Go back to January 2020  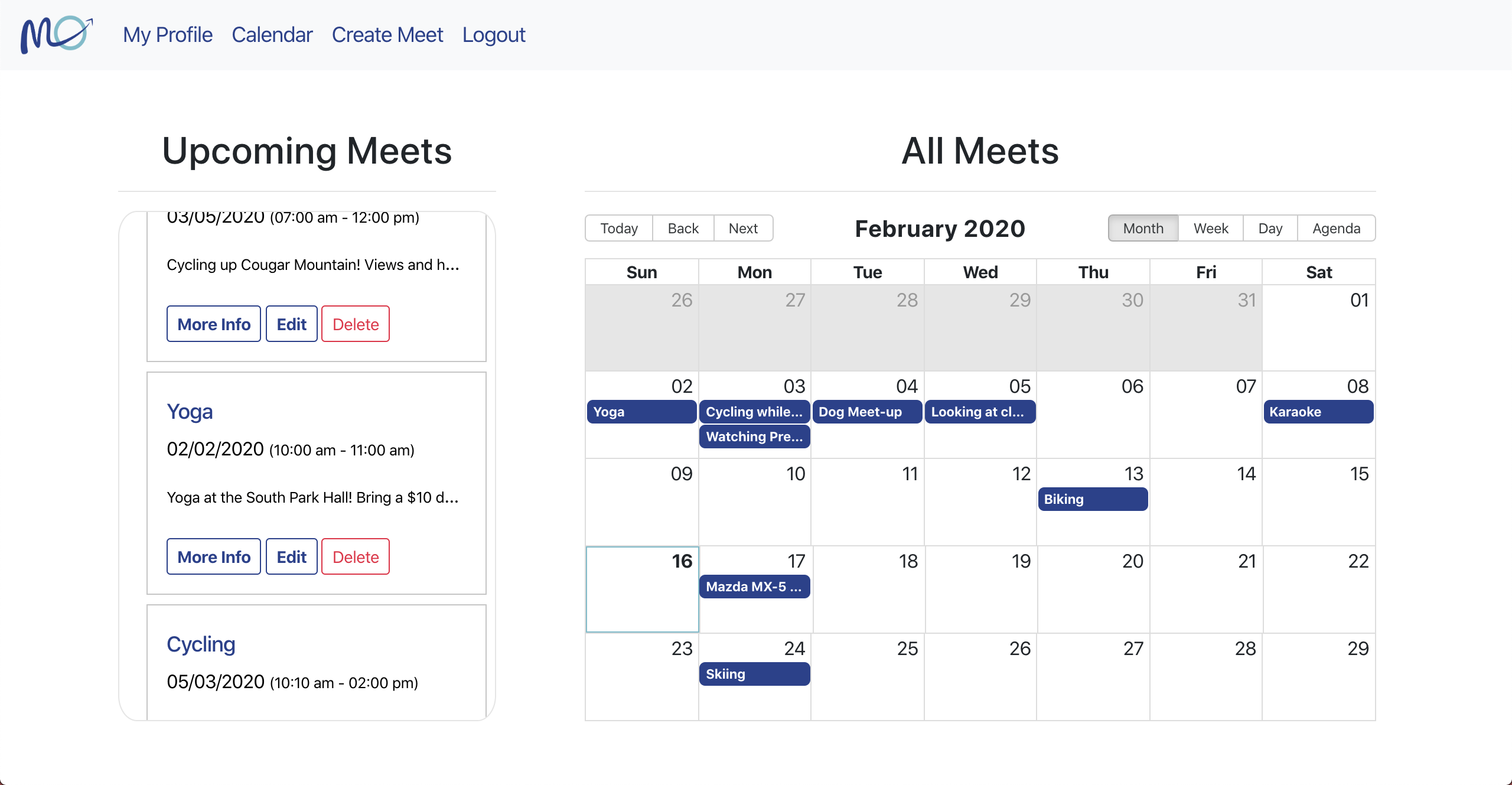(683, 228)
